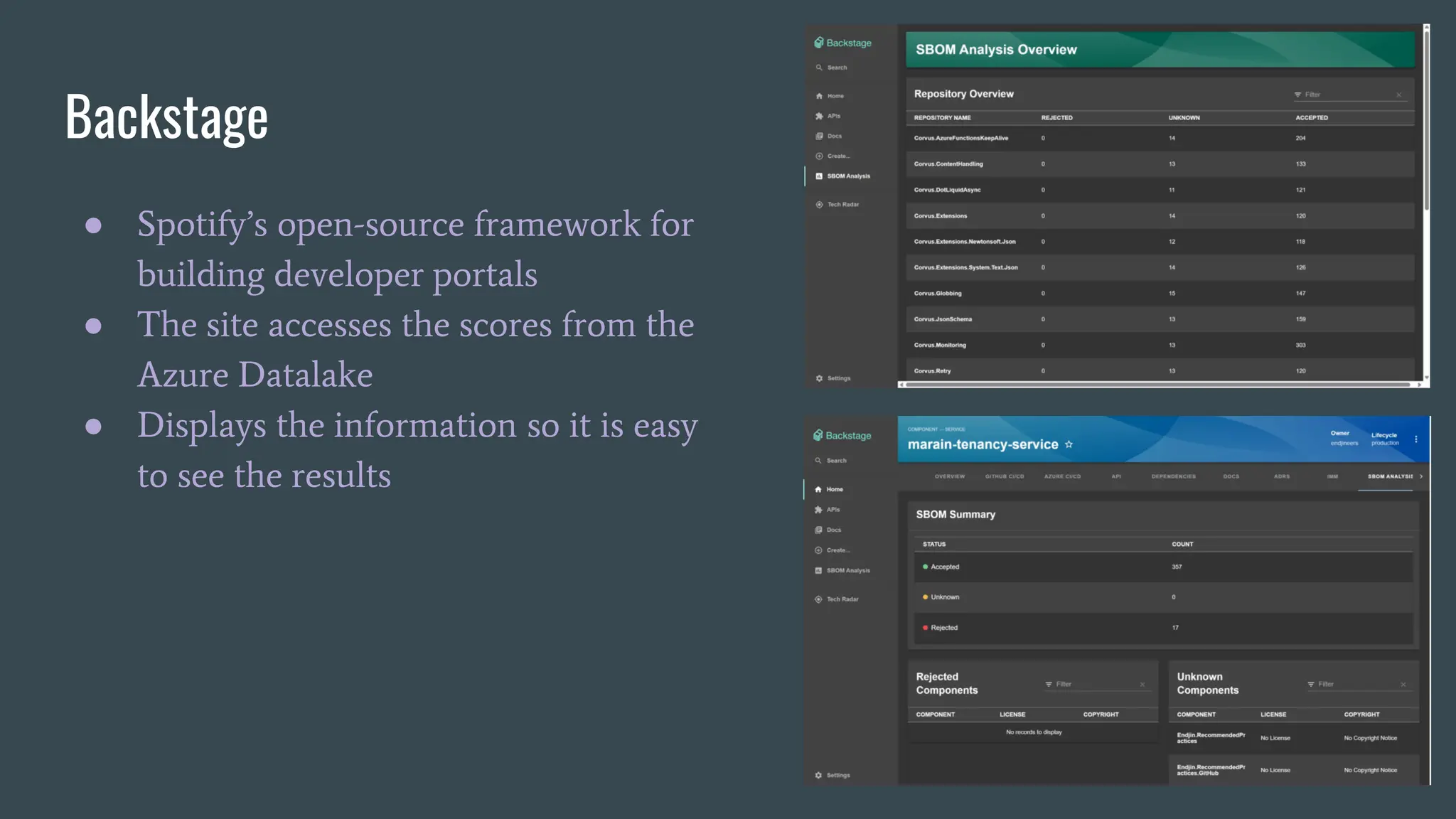Switch to the Dependencies tab
This screenshot has height=819, width=1456.
[1174, 476]
